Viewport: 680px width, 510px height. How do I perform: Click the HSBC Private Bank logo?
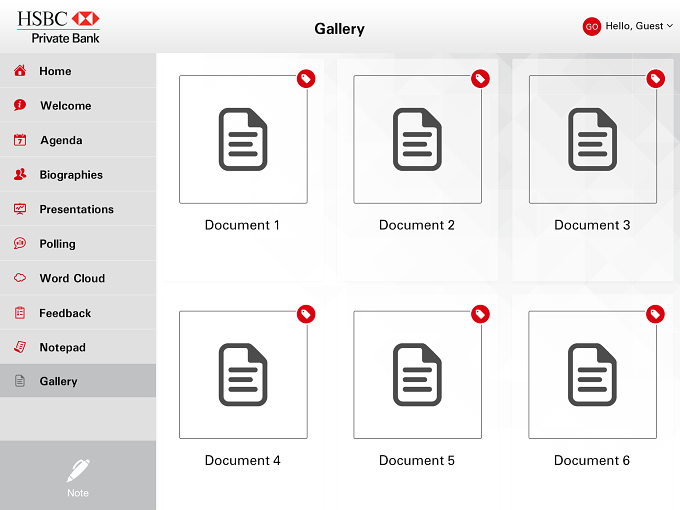pyautogui.click(x=58, y=27)
